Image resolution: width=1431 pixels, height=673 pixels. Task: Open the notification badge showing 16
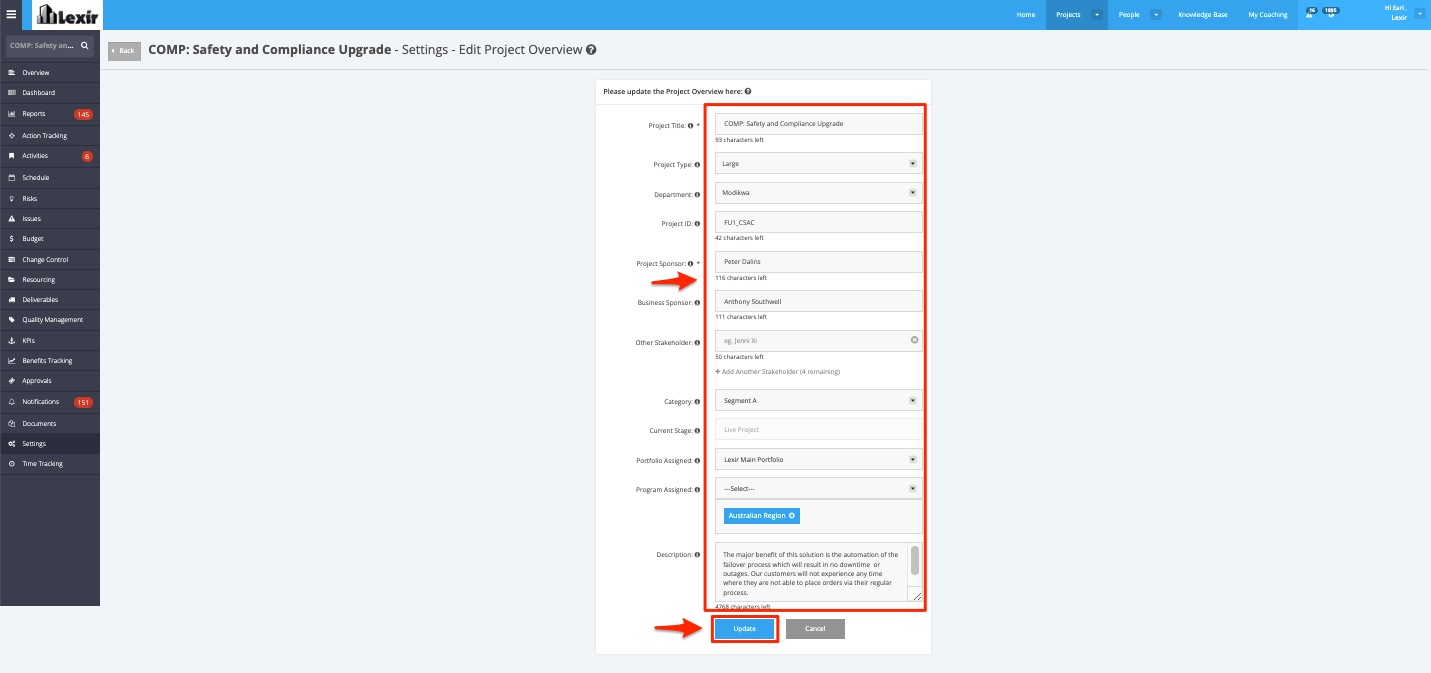[x=1311, y=13]
